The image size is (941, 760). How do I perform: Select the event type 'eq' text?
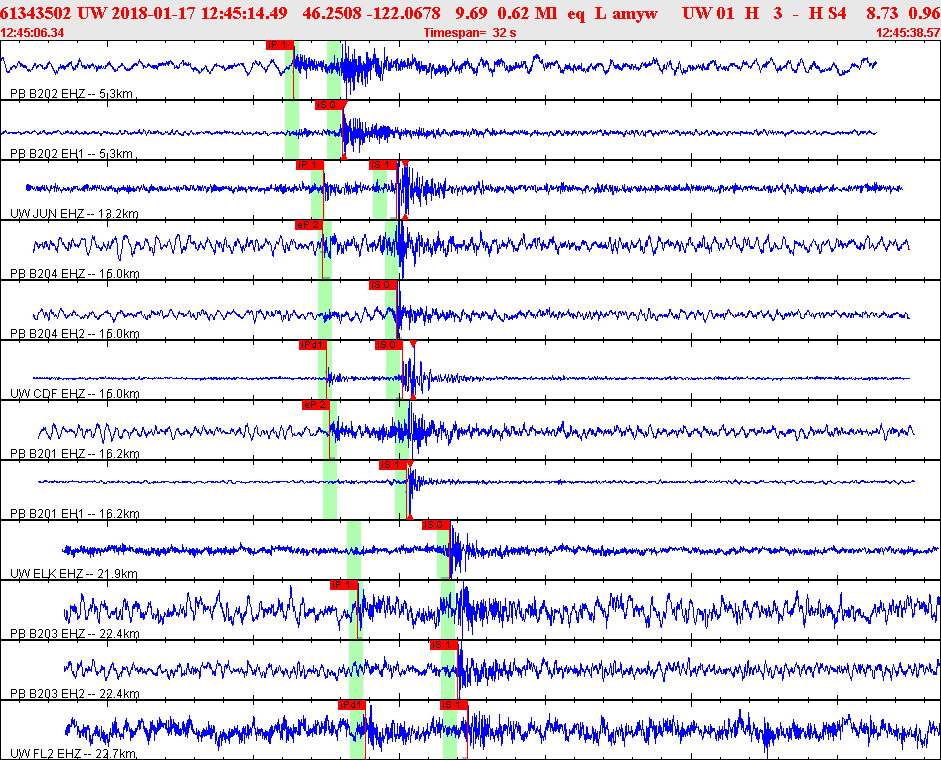pos(576,14)
